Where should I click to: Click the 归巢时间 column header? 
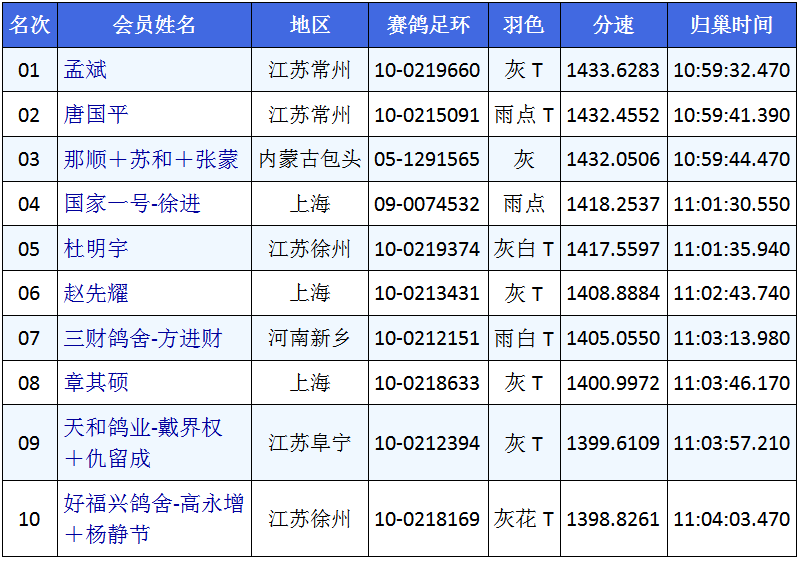pyautogui.click(x=732, y=25)
